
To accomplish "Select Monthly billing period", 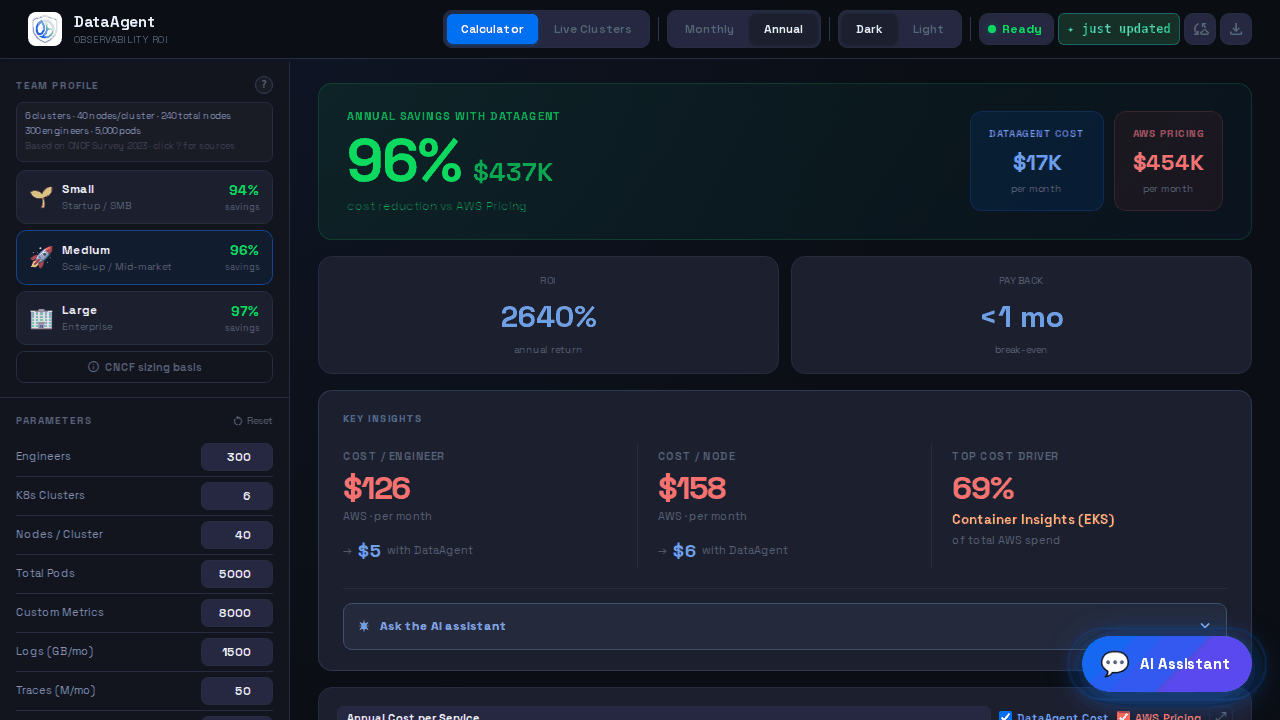I will [709, 29].
